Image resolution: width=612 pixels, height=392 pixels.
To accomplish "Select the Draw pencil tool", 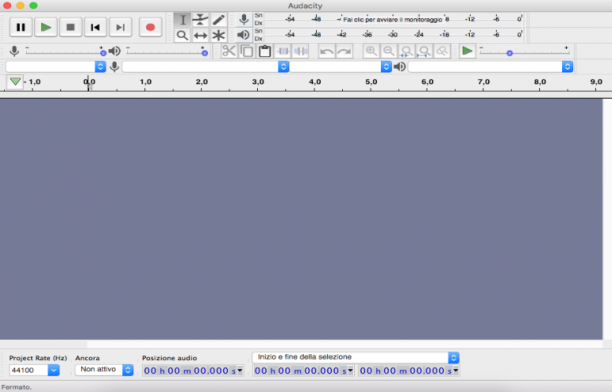I will click(219, 20).
